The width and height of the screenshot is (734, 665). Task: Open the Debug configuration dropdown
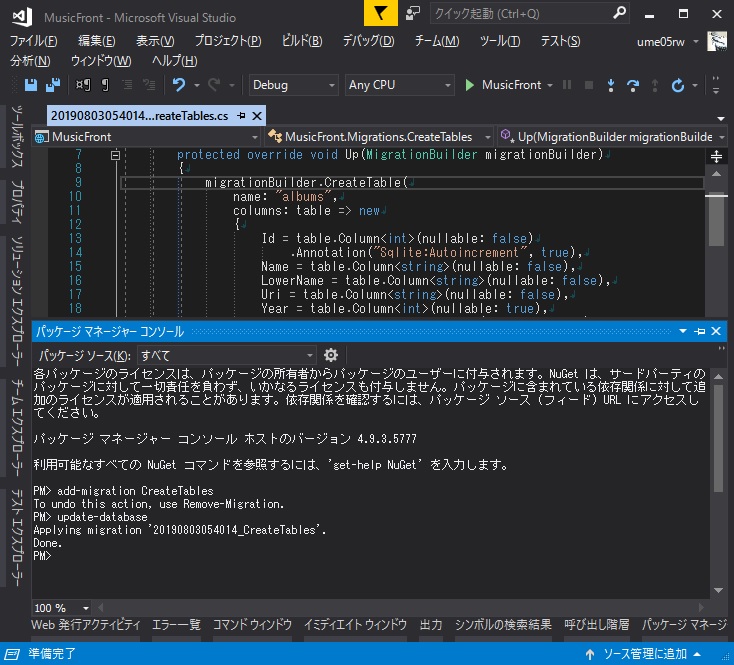294,85
